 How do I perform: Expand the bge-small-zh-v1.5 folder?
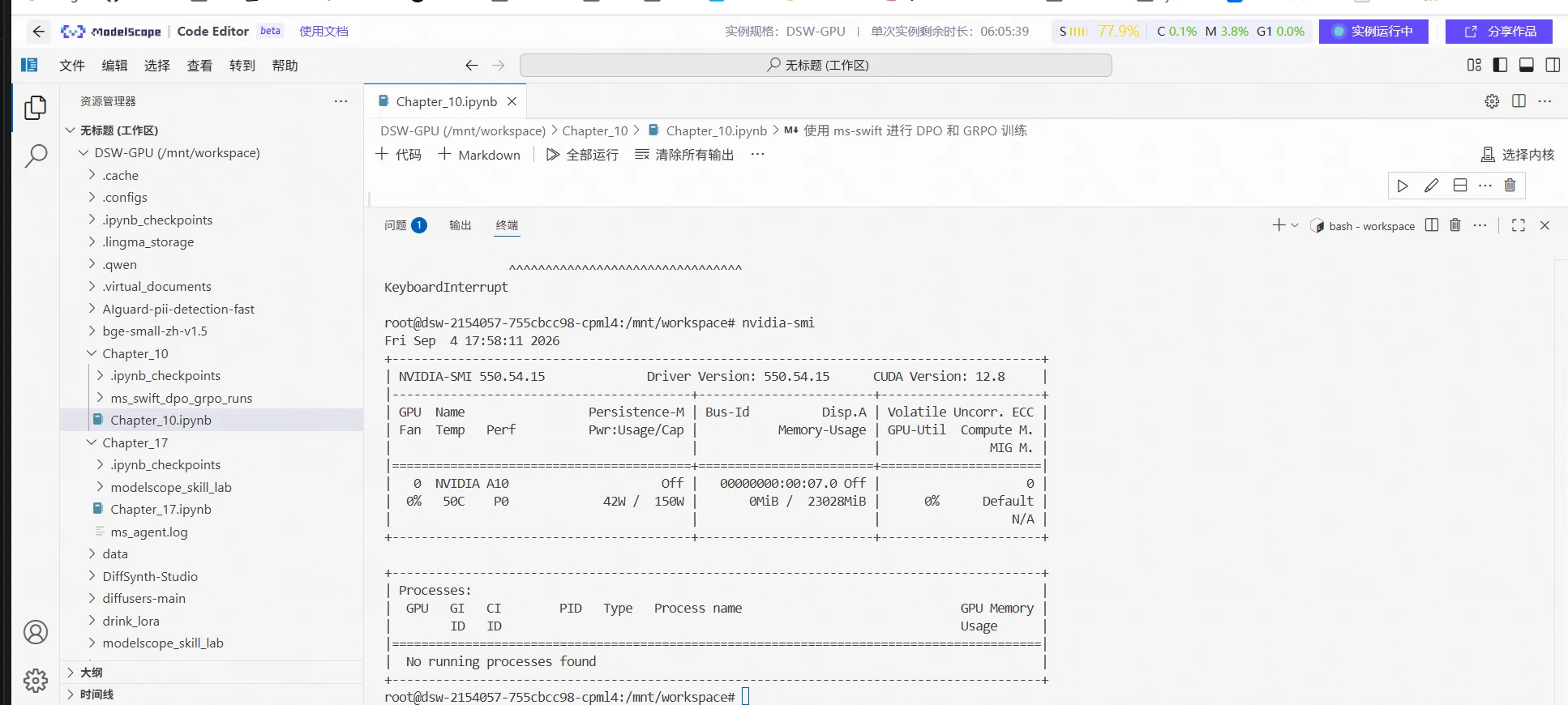click(x=92, y=331)
